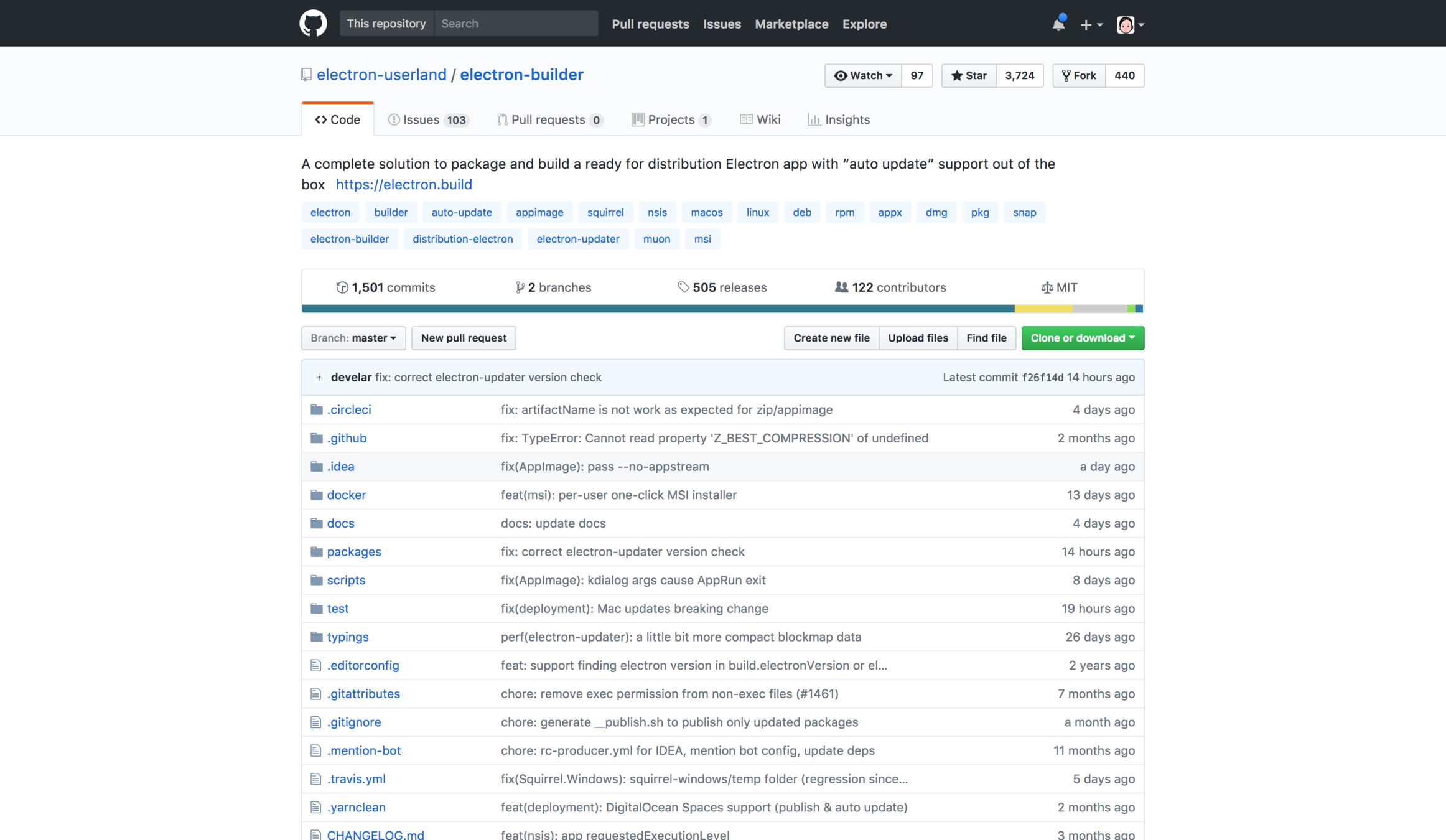Click the folder icon beside docker
The image size is (1446, 840).
[317, 495]
